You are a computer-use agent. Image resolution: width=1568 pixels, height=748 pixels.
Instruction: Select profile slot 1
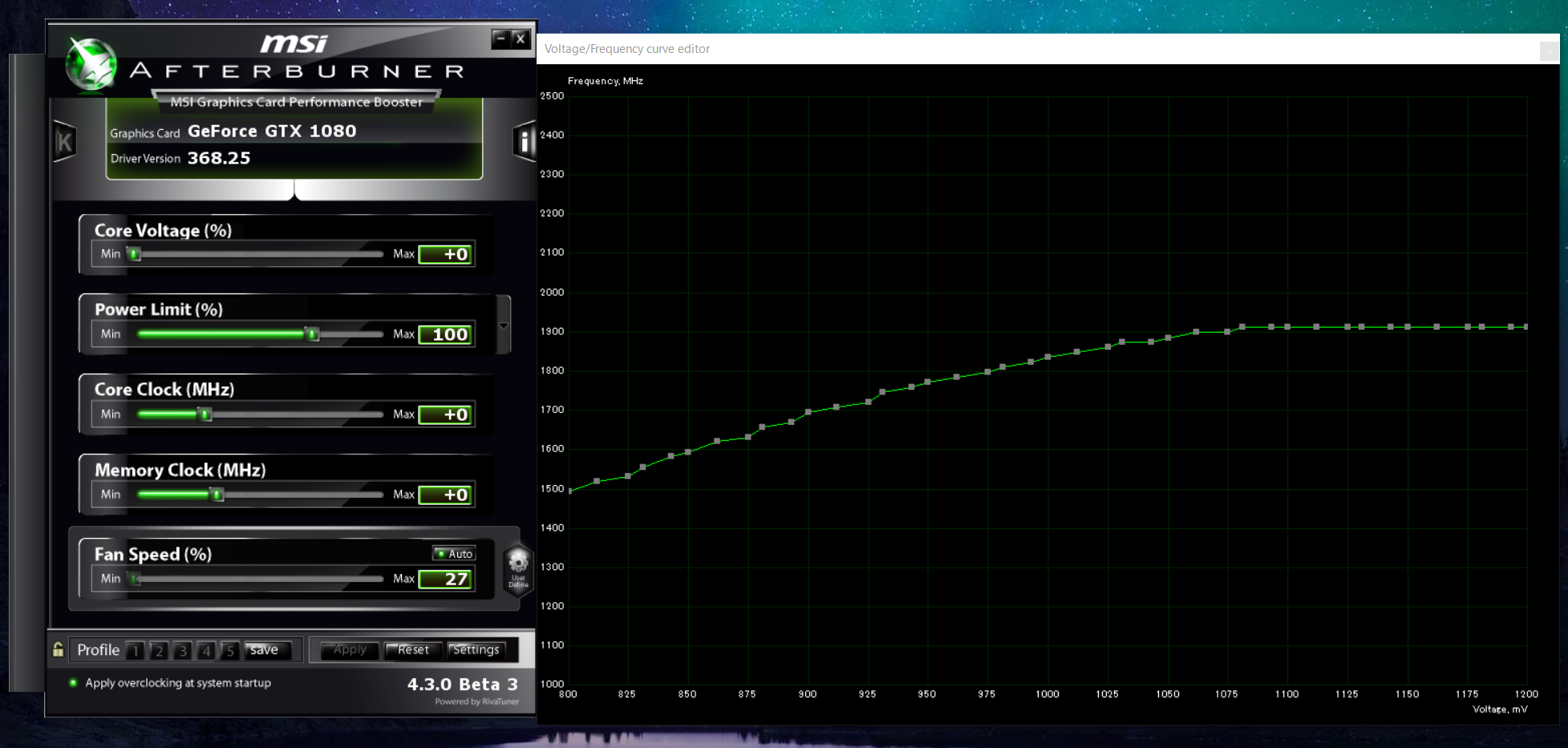(x=136, y=650)
